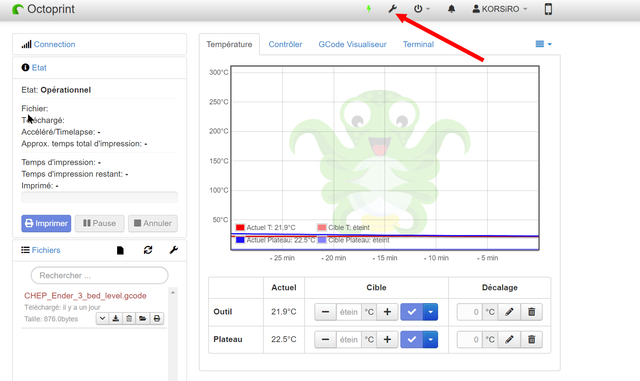Open notifications bell icon
Screen dimensions: 640x381
tap(451, 9)
